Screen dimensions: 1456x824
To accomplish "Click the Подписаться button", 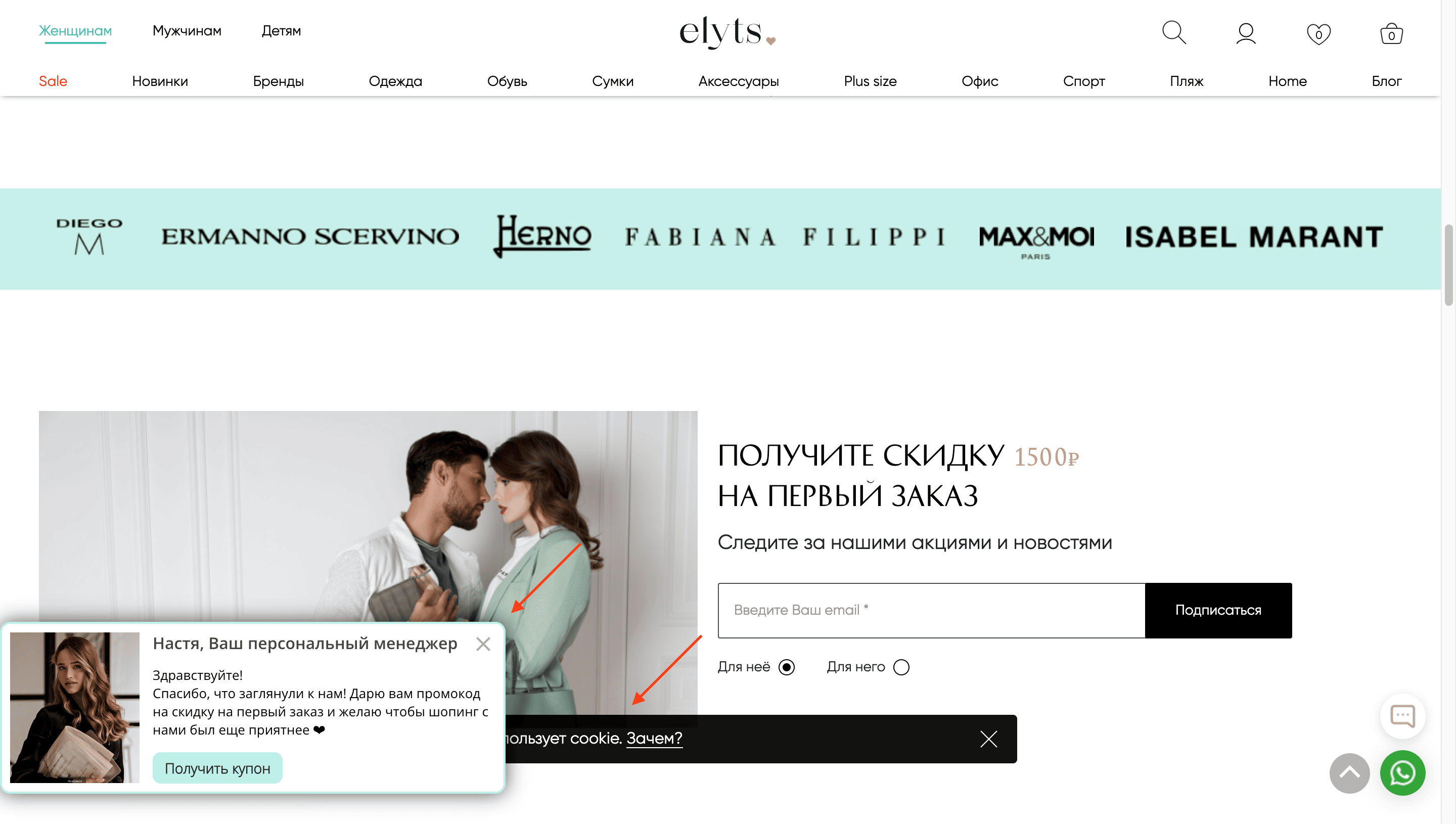I will tap(1218, 610).
